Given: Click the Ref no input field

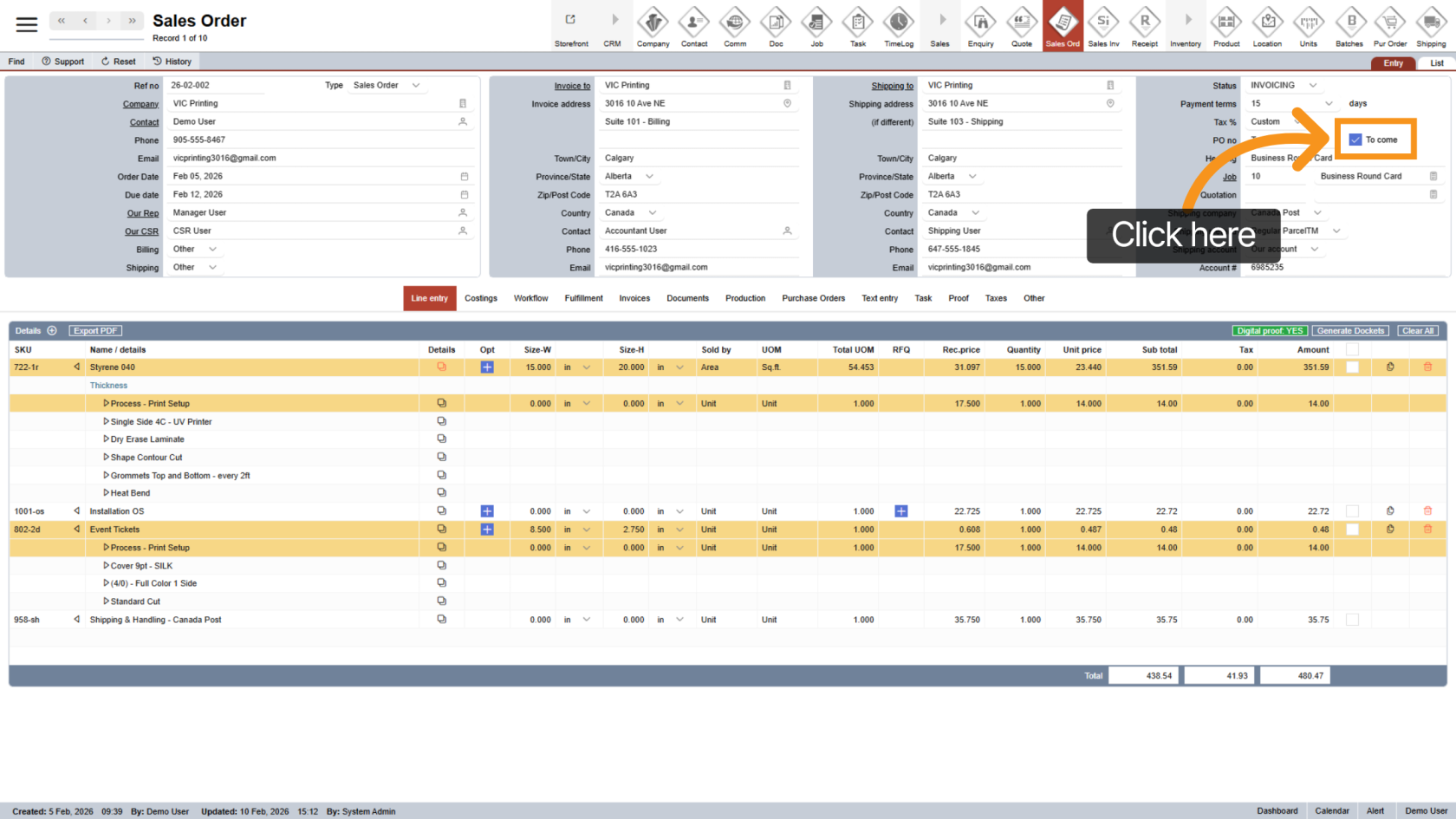Looking at the screenshot, I should pos(243,85).
